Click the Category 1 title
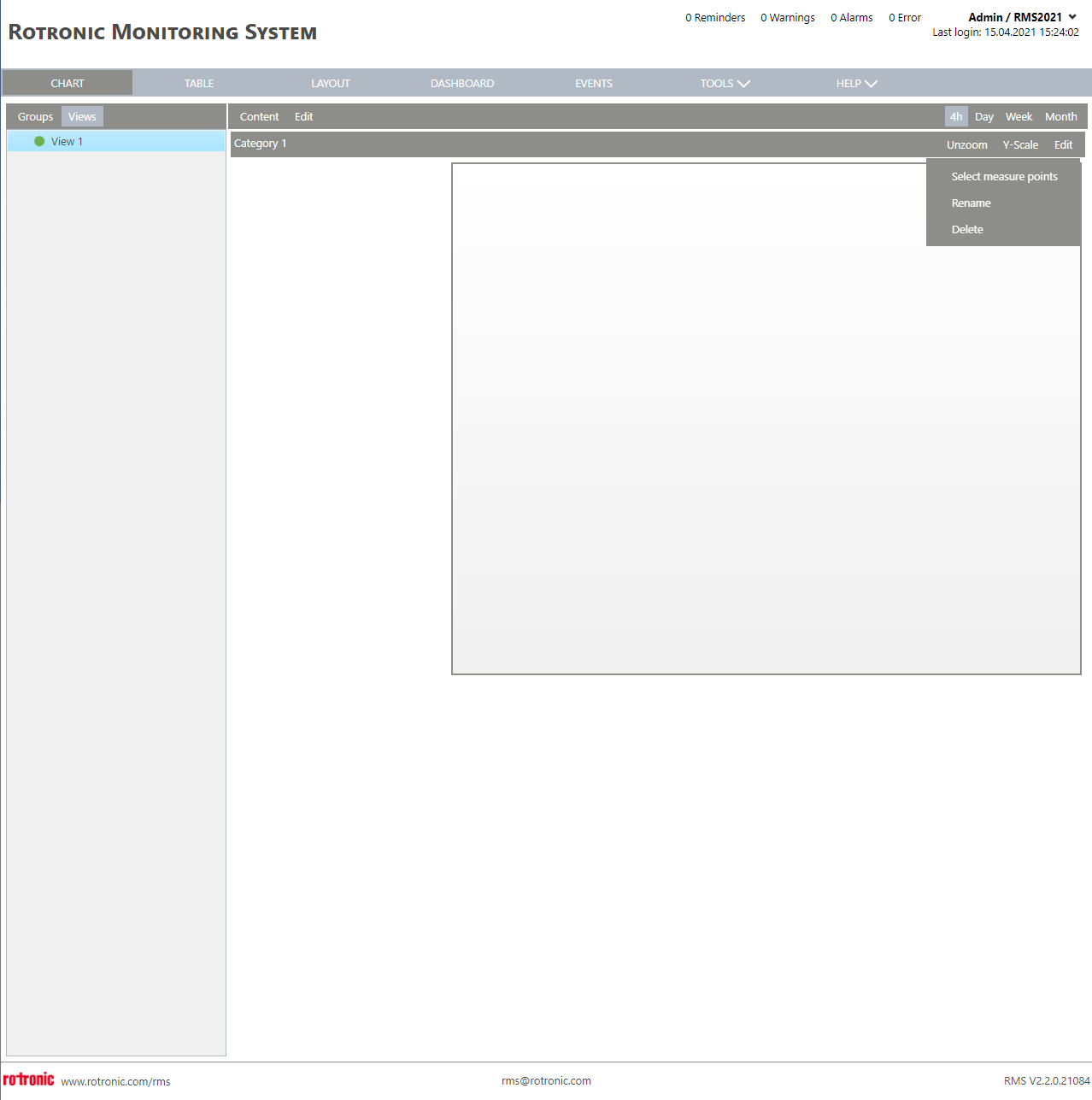Image resolution: width=1092 pixels, height=1100 pixels. point(260,143)
